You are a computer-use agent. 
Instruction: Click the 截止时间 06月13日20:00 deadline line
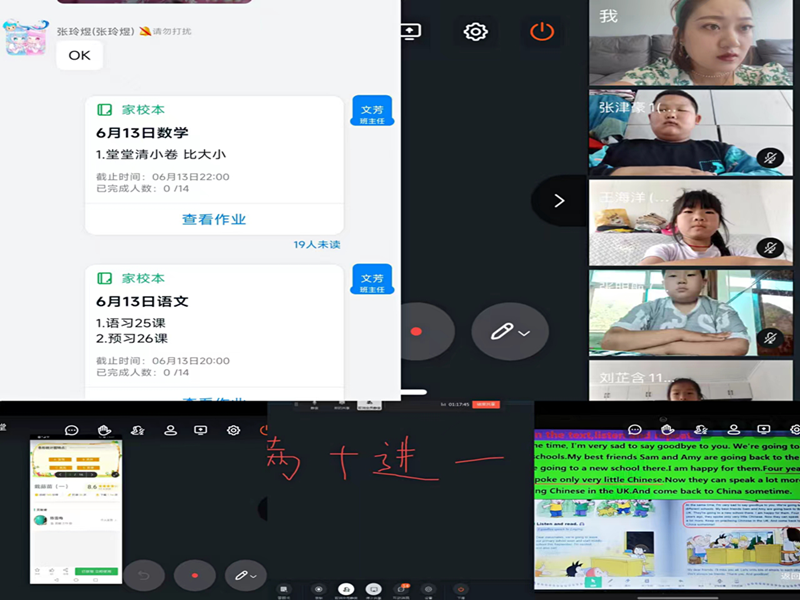click(x=163, y=361)
